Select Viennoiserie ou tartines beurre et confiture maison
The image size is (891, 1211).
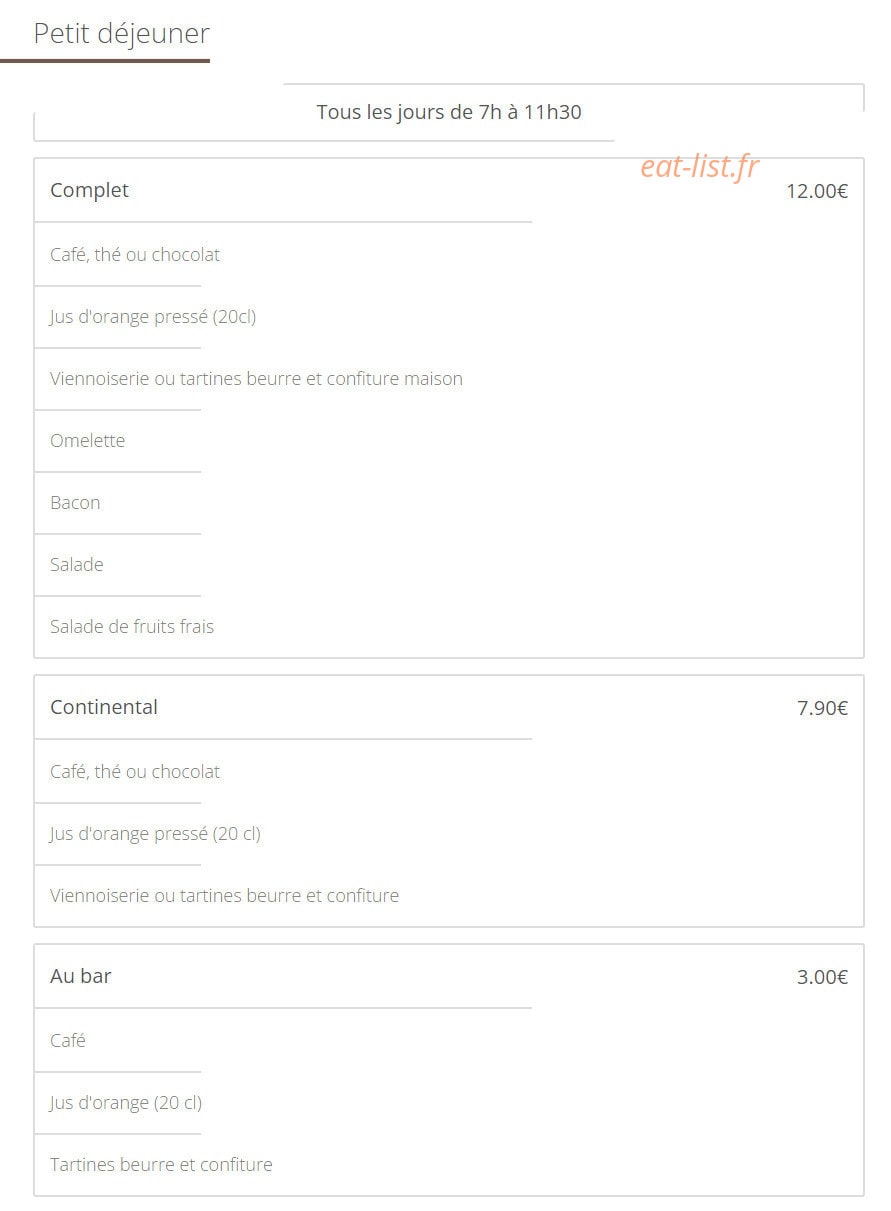256,378
